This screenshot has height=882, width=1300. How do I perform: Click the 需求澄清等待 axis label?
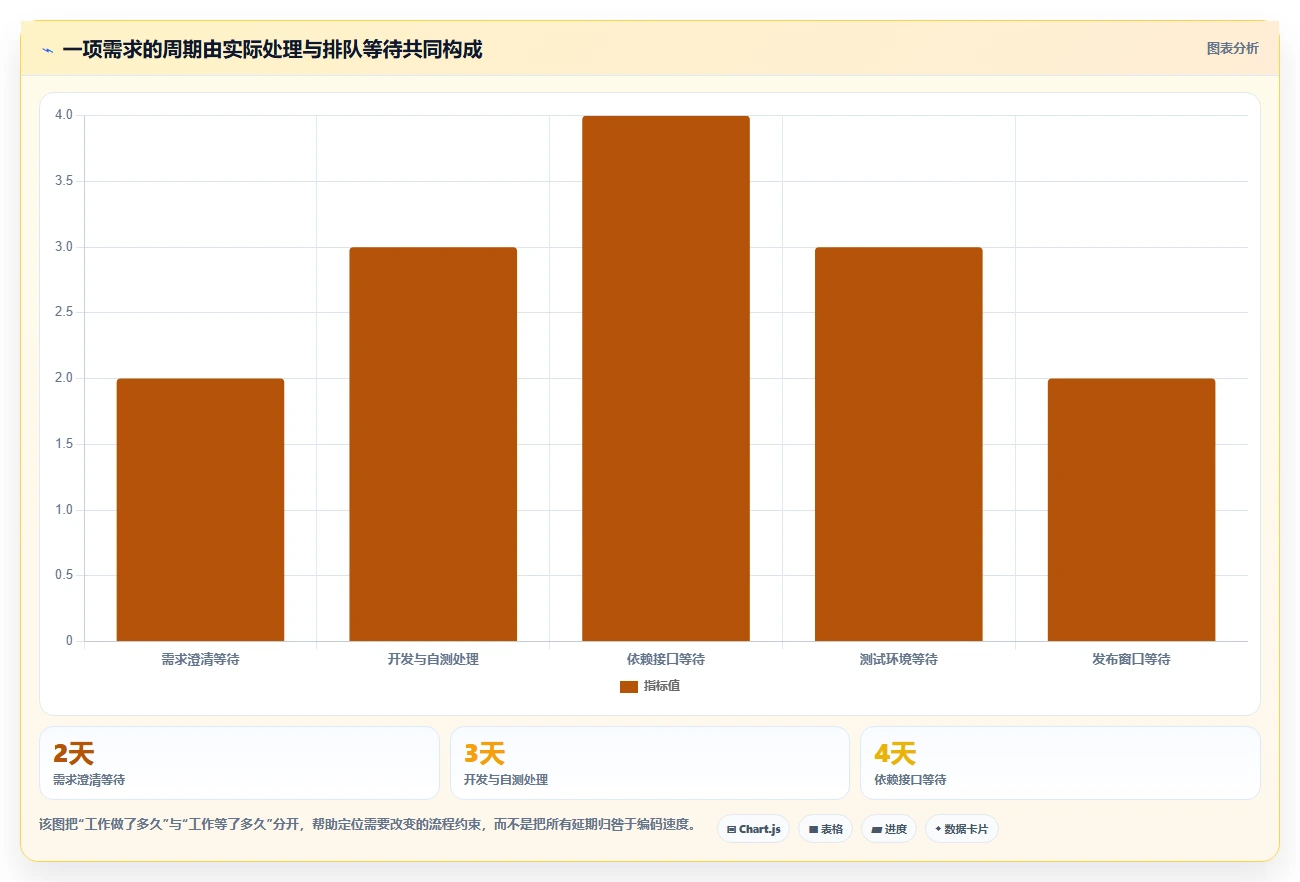pyautogui.click(x=200, y=660)
